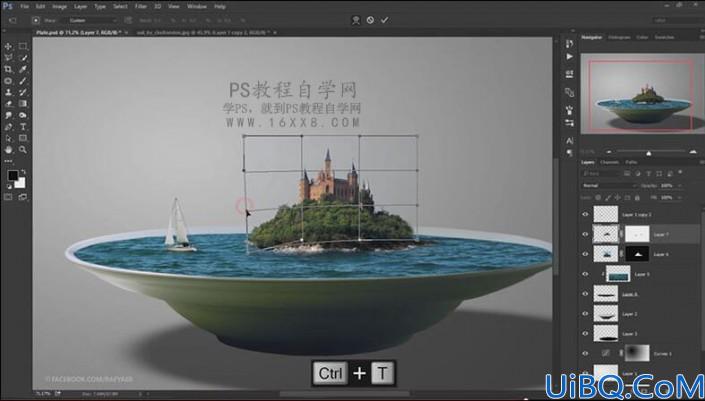Select the Hand tool
The width and height of the screenshot is (705, 401).
[8, 150]
